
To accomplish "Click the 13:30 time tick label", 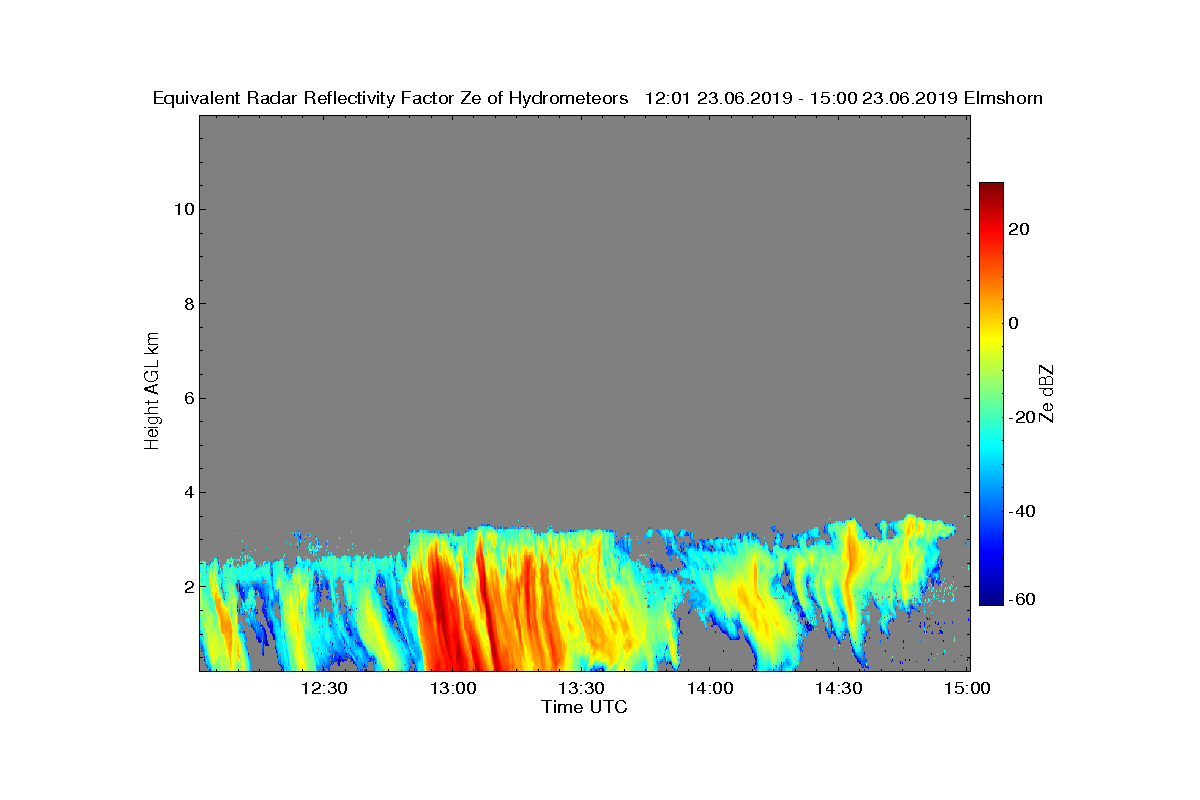I will (582, 688).
